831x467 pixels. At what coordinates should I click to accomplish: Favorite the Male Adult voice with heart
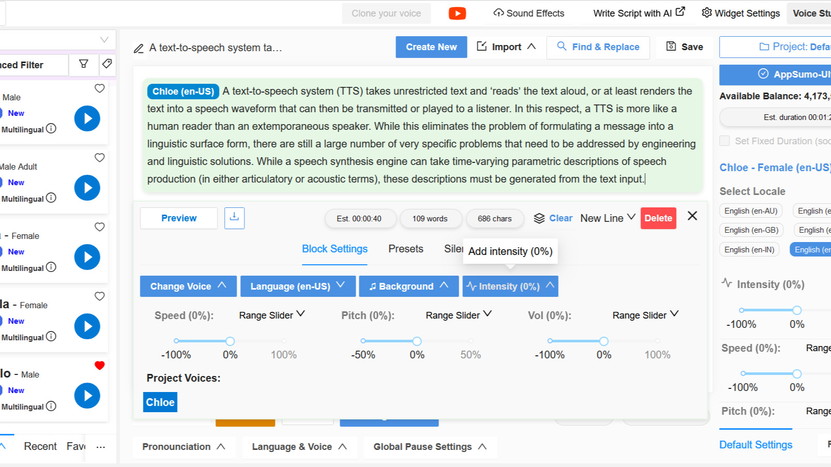click(x=99, y=158)
